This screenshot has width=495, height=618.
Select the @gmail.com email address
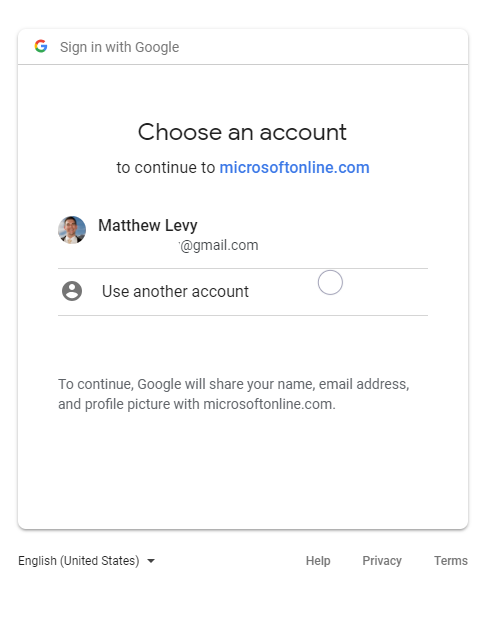(219, 245)
